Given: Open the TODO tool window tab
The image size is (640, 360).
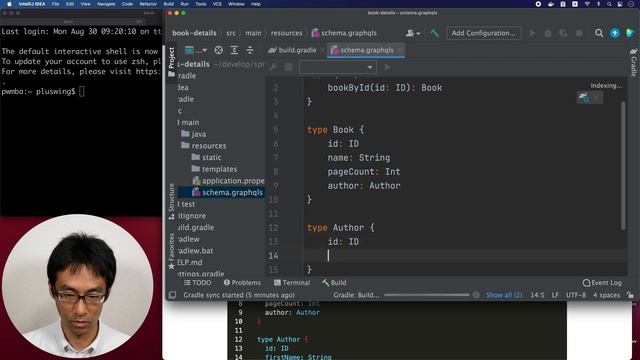Looking at the screenshot, I should (198, 282).
